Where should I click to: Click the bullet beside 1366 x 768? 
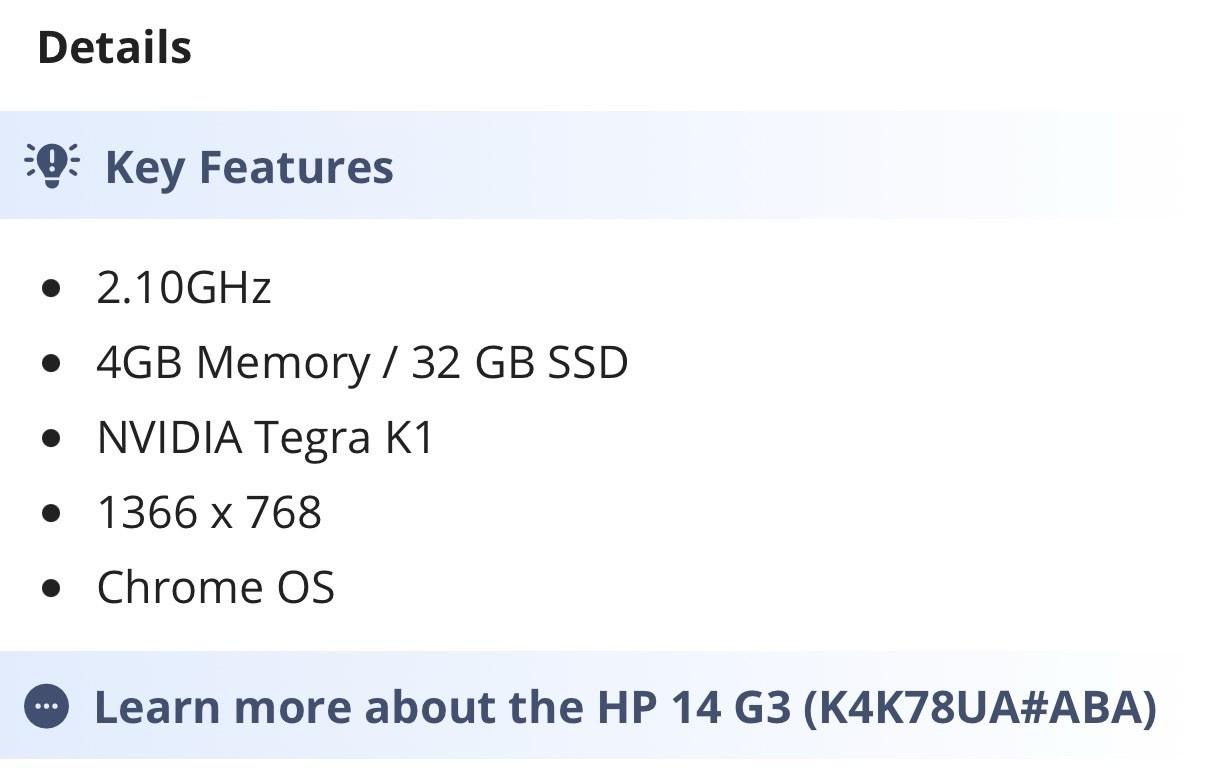52,513
